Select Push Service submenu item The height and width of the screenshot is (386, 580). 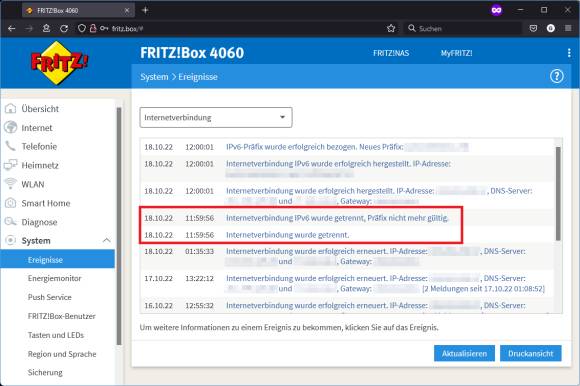tap(50, 297)
